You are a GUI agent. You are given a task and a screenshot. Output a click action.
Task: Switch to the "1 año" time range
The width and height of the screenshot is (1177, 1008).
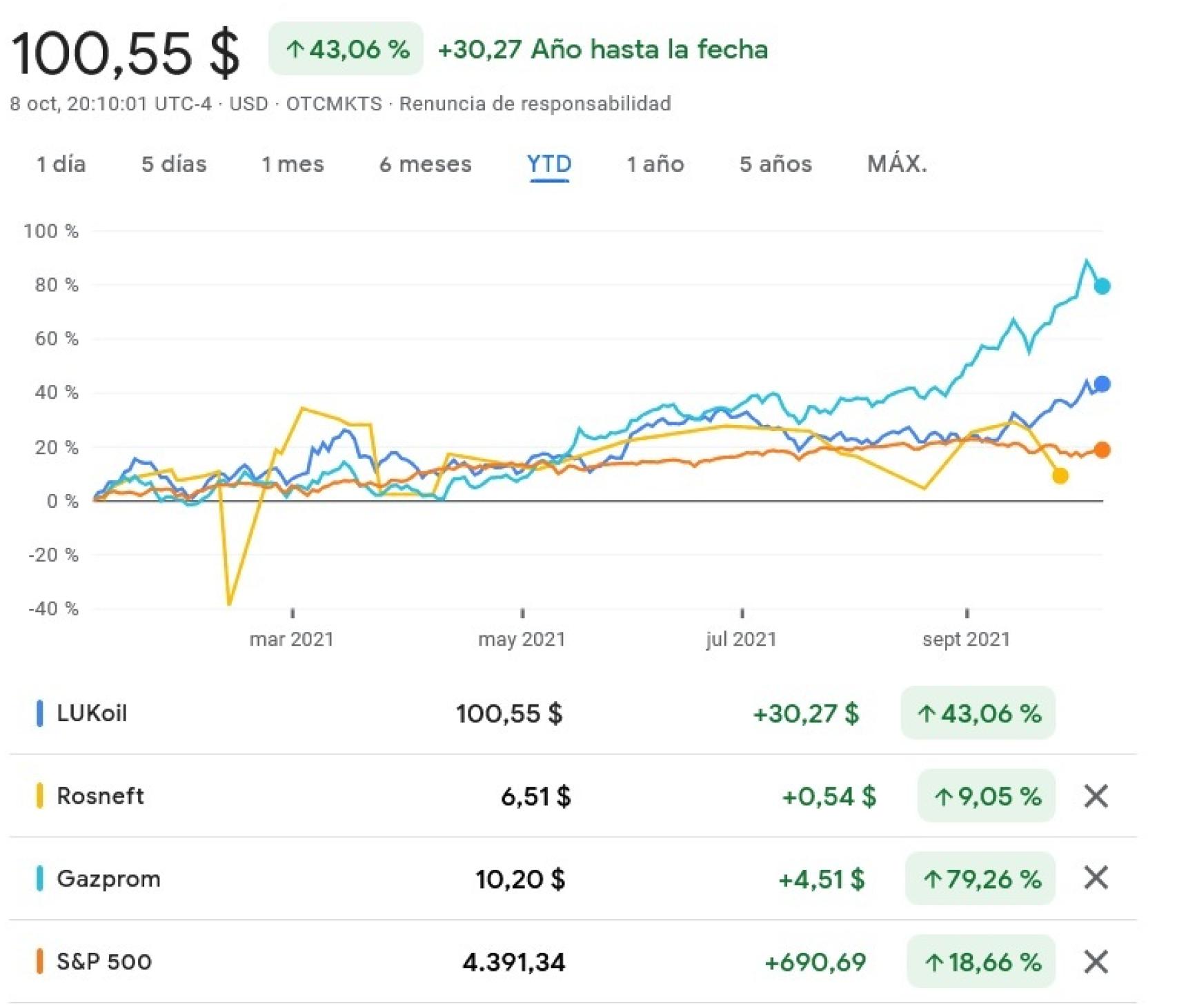coord(654,164)
